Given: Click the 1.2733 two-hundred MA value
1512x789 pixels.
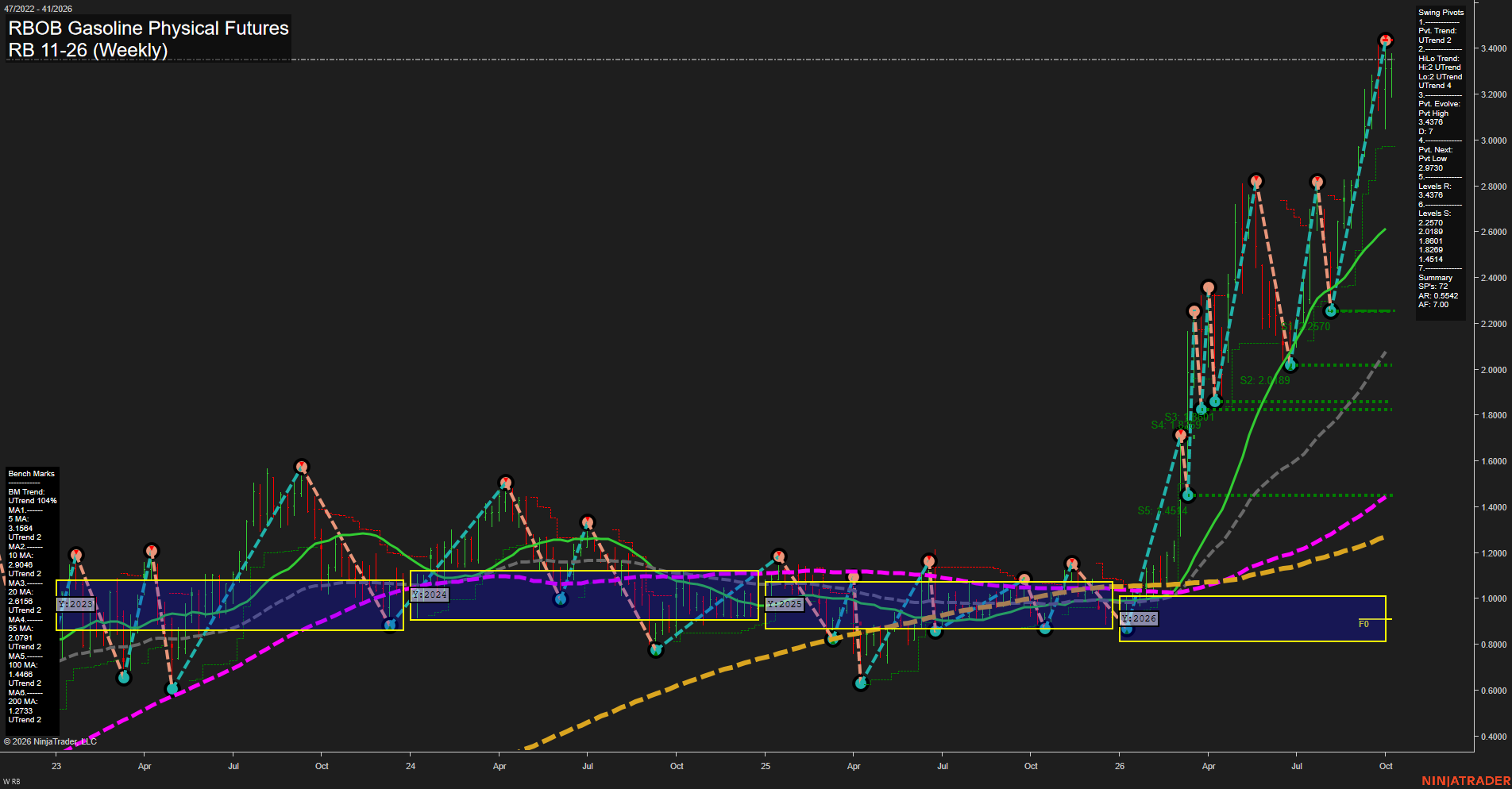Looking at the screenshot, I should pyautogui.click(x=21, y=711).
